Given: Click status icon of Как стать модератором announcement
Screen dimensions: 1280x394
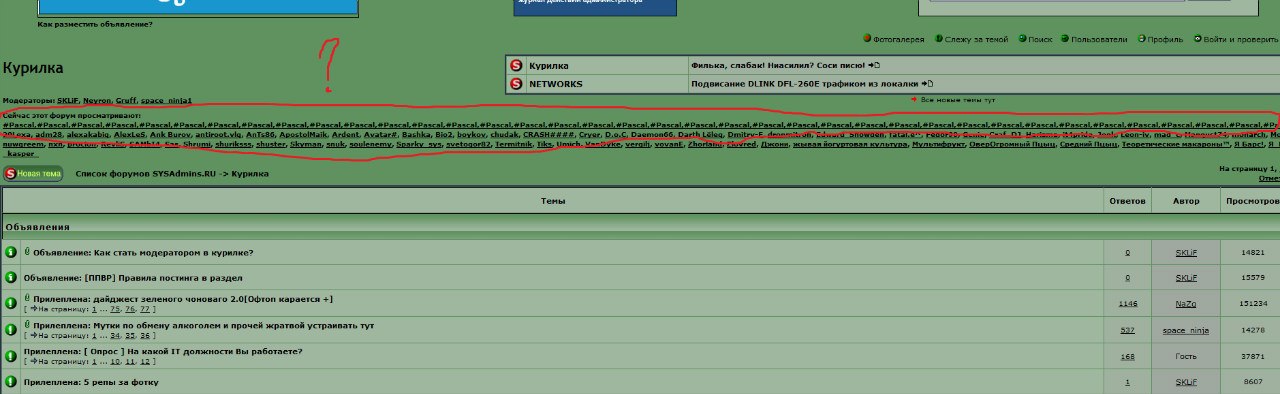Looking at the screenshot, I should pos(11,253).
